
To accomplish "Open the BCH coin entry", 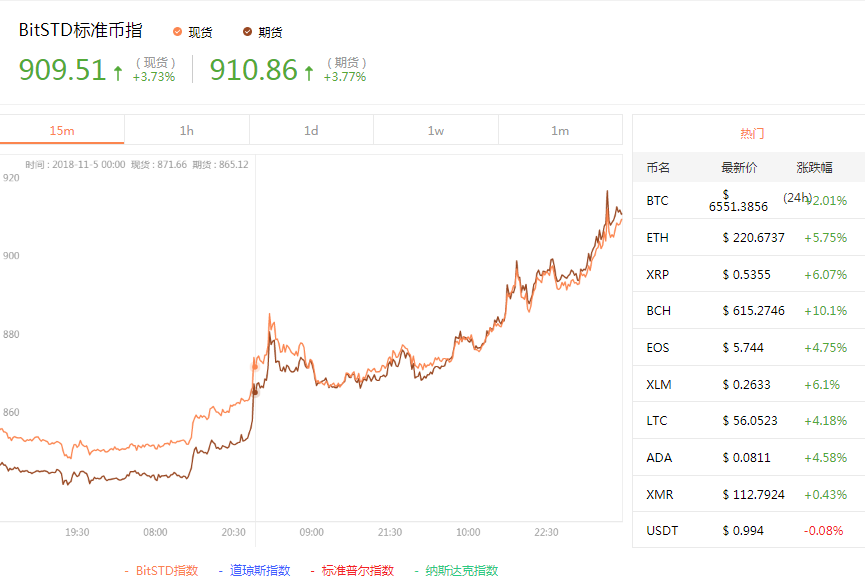I will 749,311.
